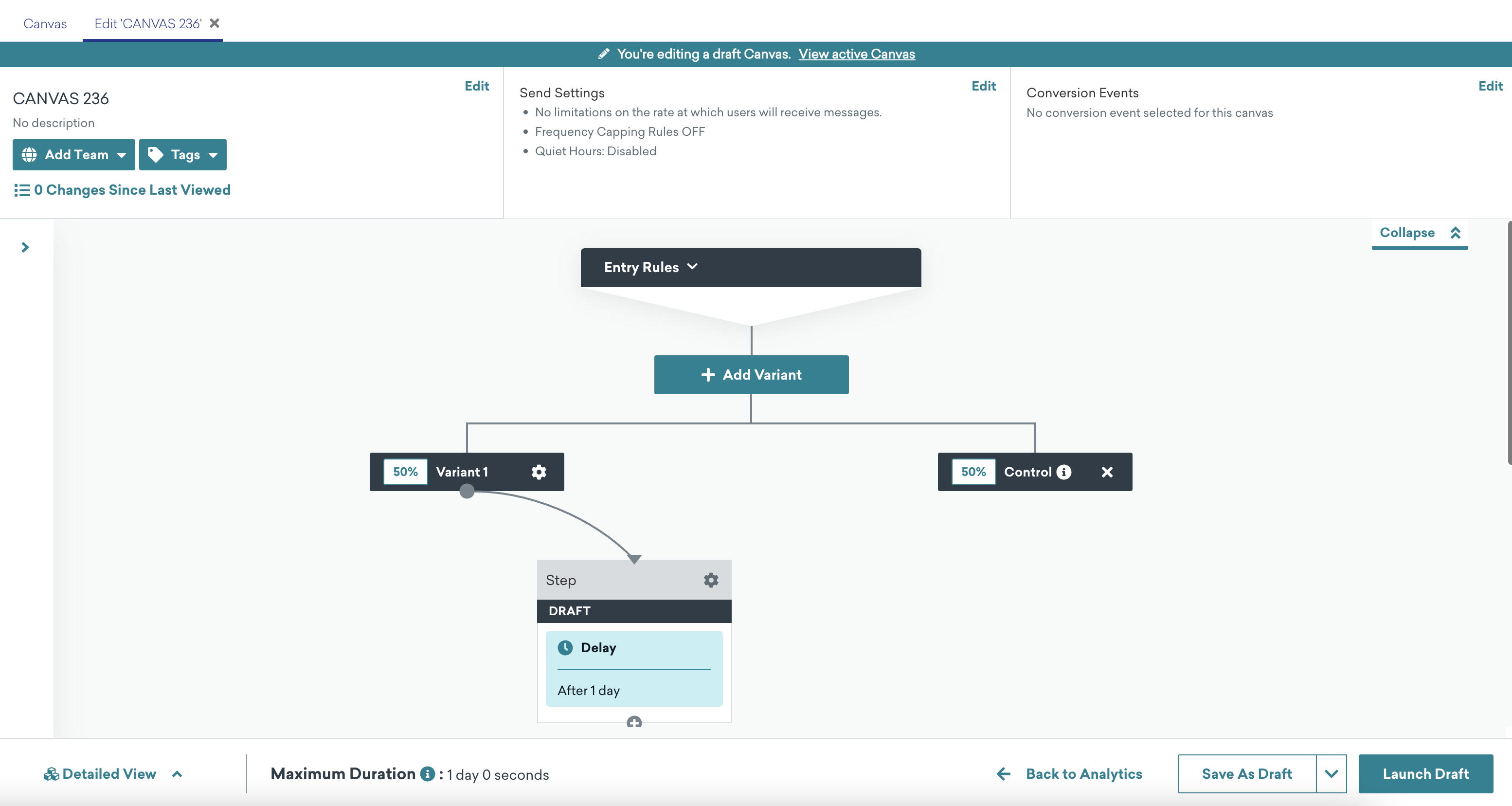Switch to the Canvas tab
The height and width of the screenshot is (806, 1512).
click(x=44, y=22)
